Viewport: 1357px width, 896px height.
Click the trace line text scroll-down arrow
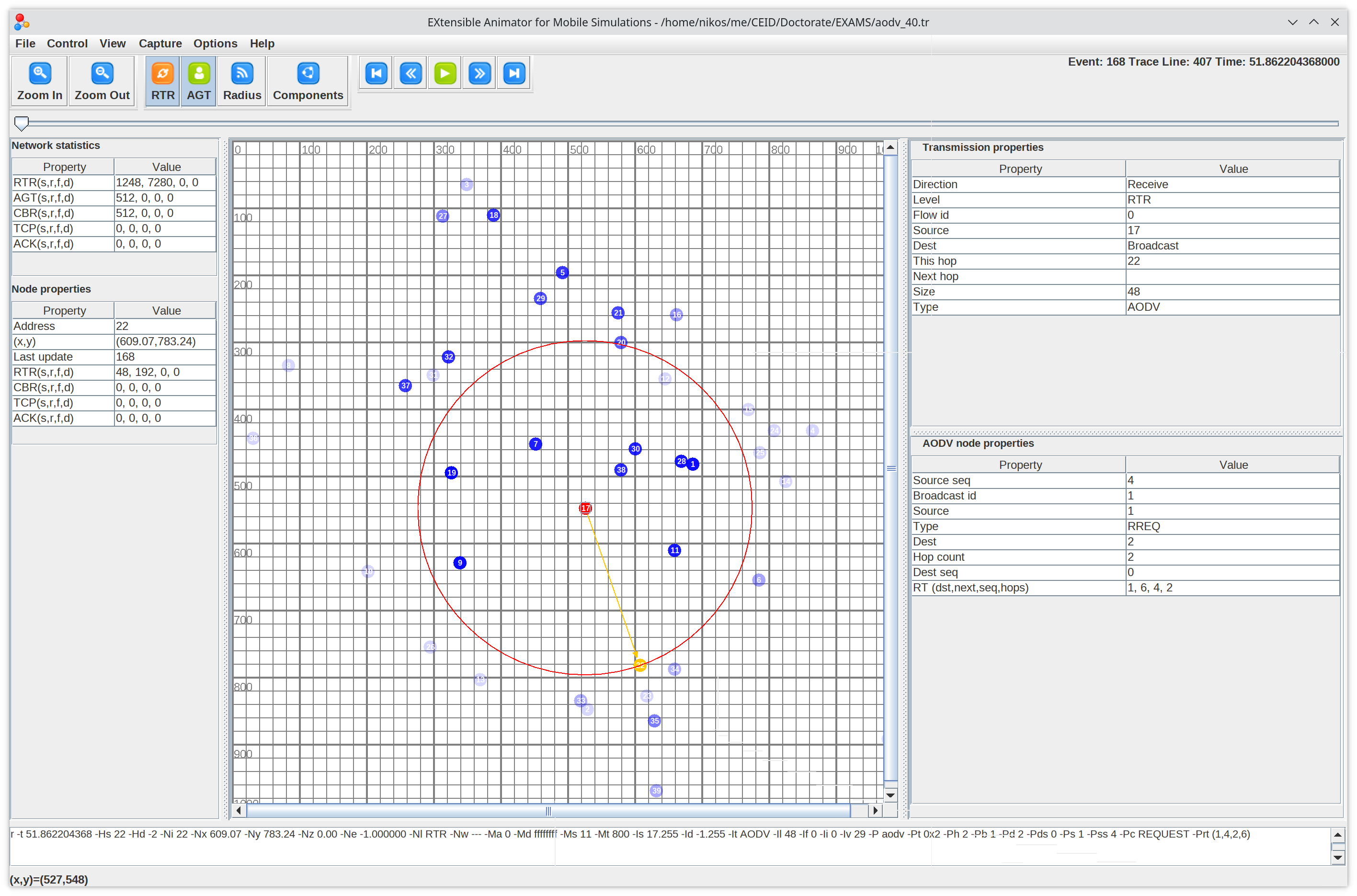pyautogui.click(x=1337, y=857)
